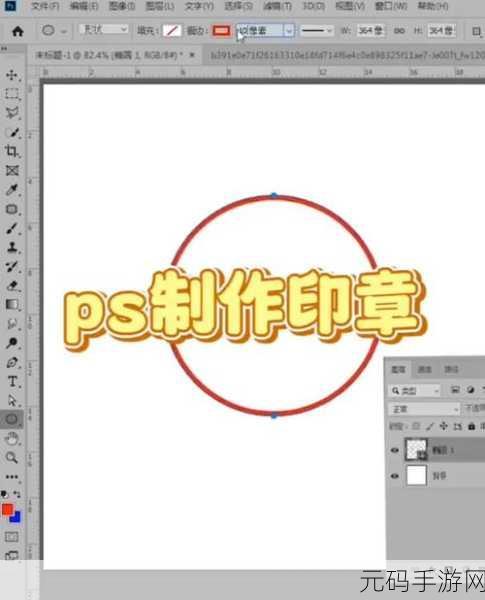Toggle lock all padlock icon
This screenshot has width=485, height=600.
point(472,426)
